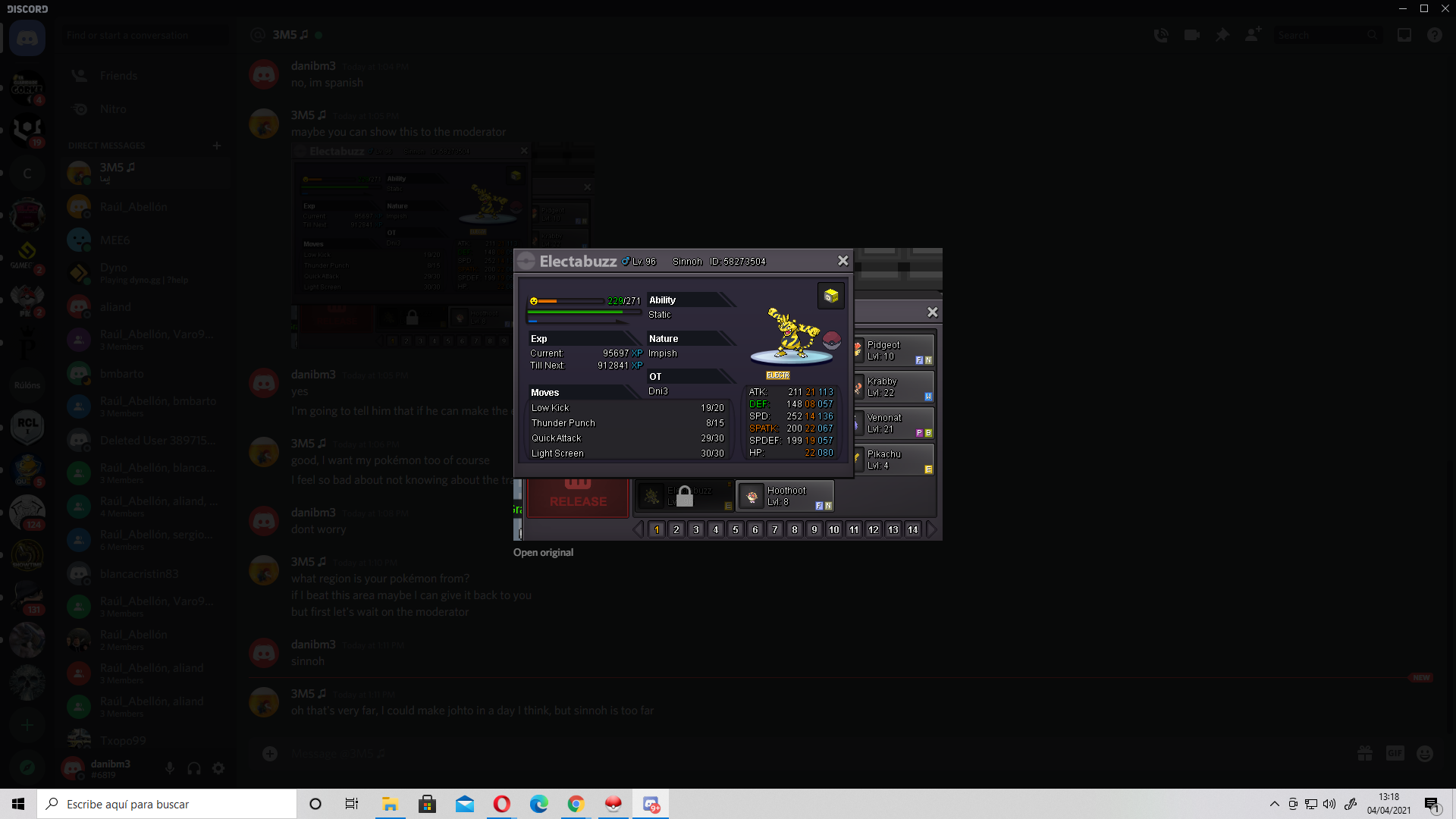Open the emoji picker
Screen dimensions: 1456x819
coord(1425,753)
